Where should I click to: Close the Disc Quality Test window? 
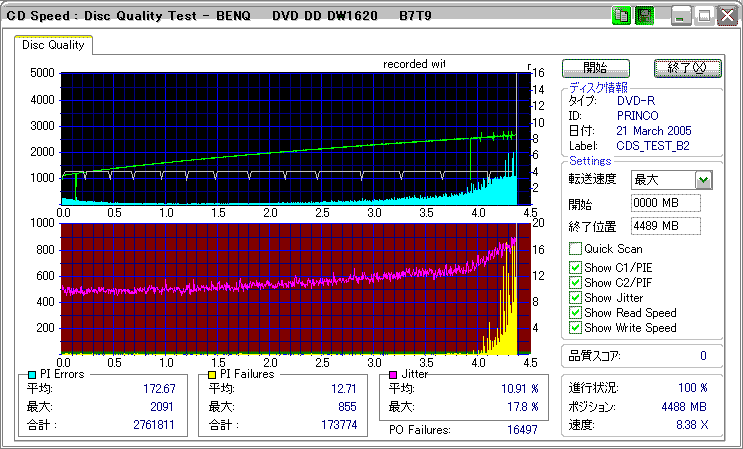pyautogui.click(x=725, y=16)
